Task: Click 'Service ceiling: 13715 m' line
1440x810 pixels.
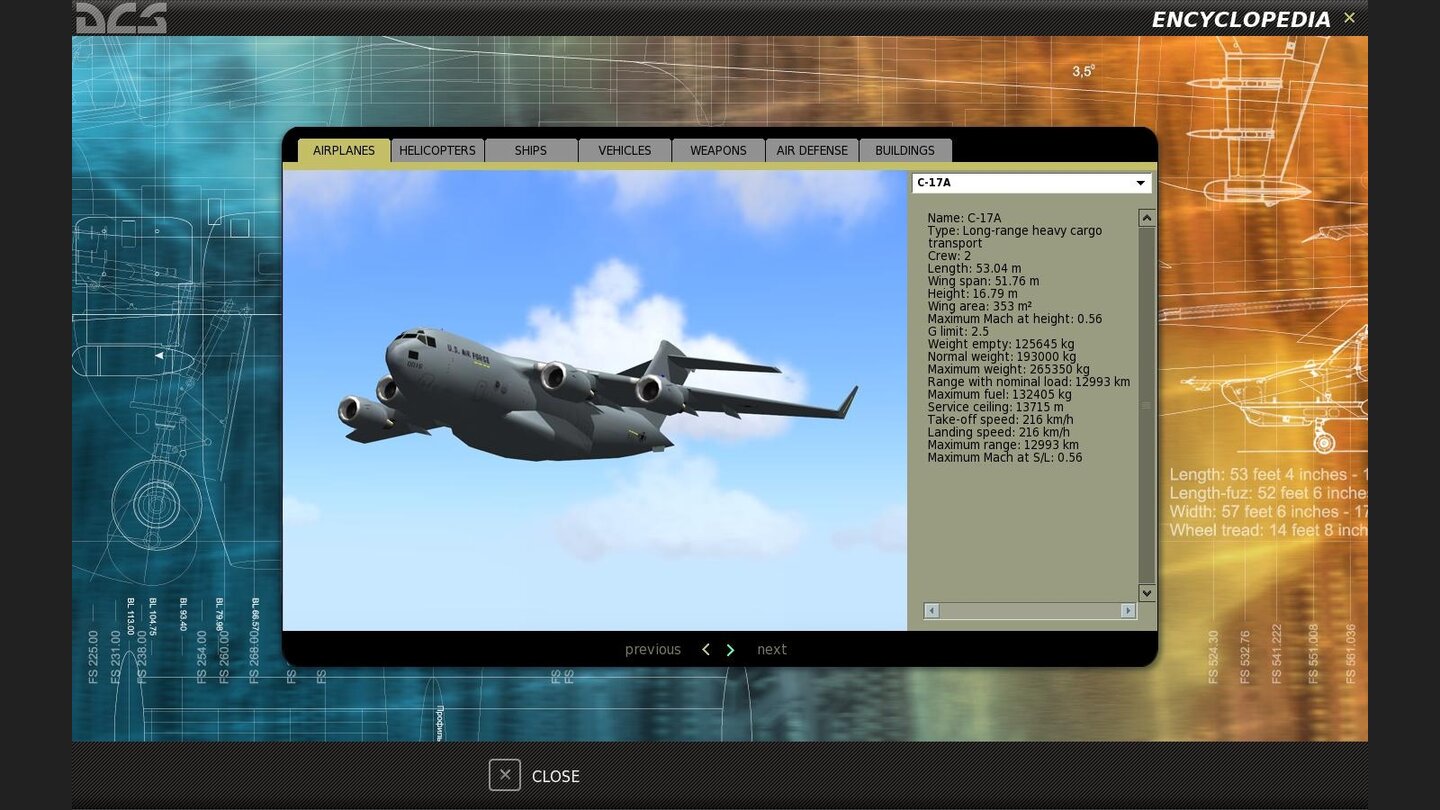Action: (x=996, y=407)
